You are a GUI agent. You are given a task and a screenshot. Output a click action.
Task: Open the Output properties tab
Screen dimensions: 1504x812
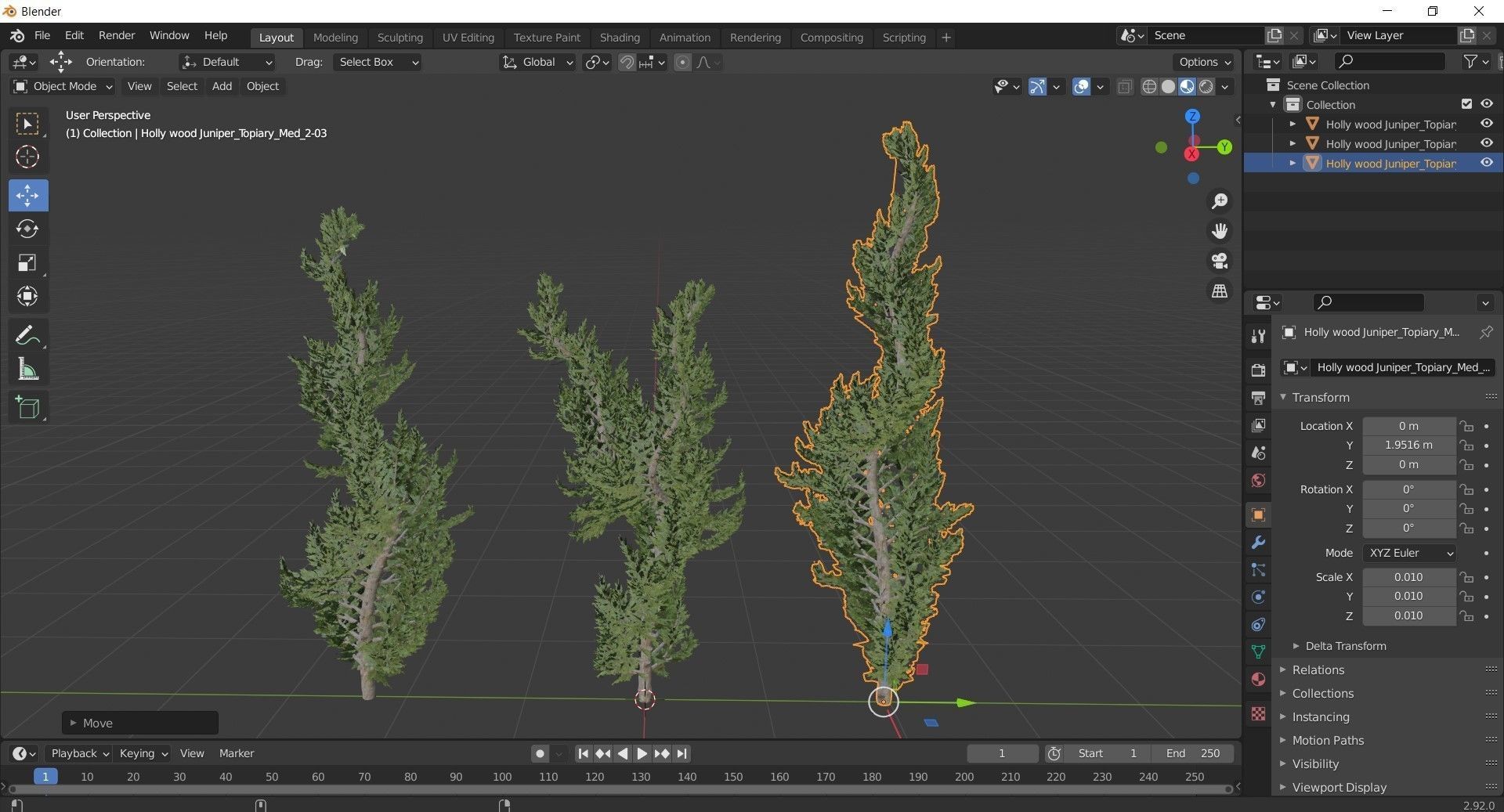pos(1258,398)
